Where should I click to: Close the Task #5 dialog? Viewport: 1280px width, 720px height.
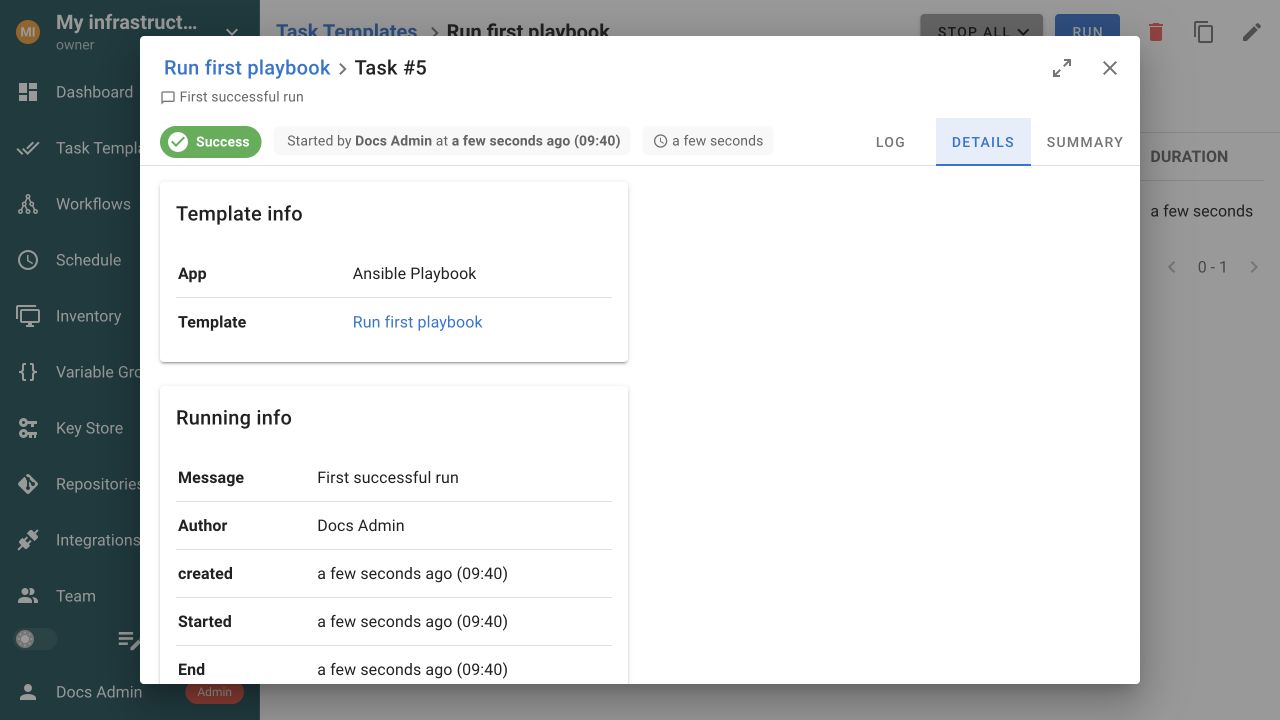tap(1110, 68)
